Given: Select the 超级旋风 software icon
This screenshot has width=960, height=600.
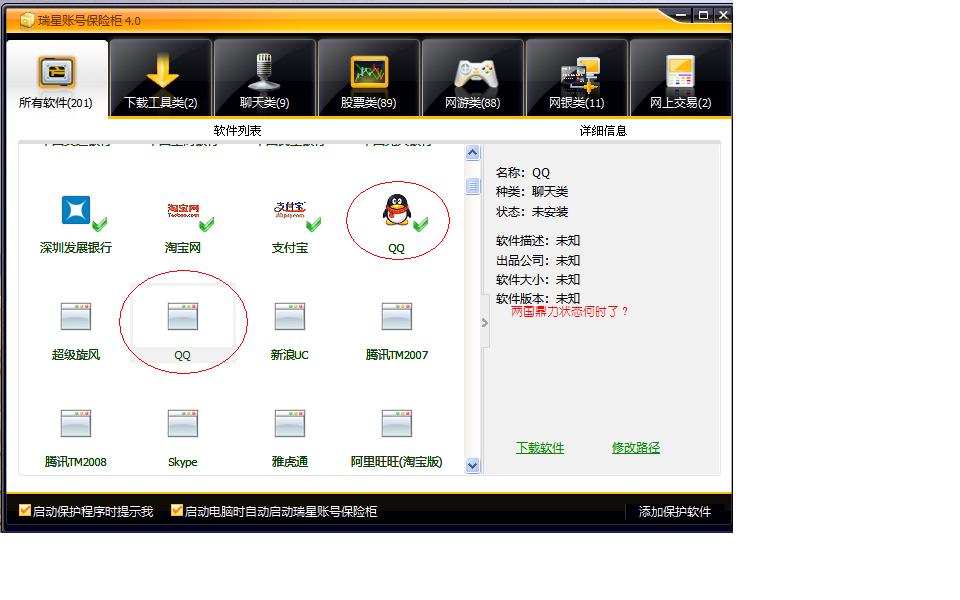Looking at the screenshot, I should click(x=76, y=317).
